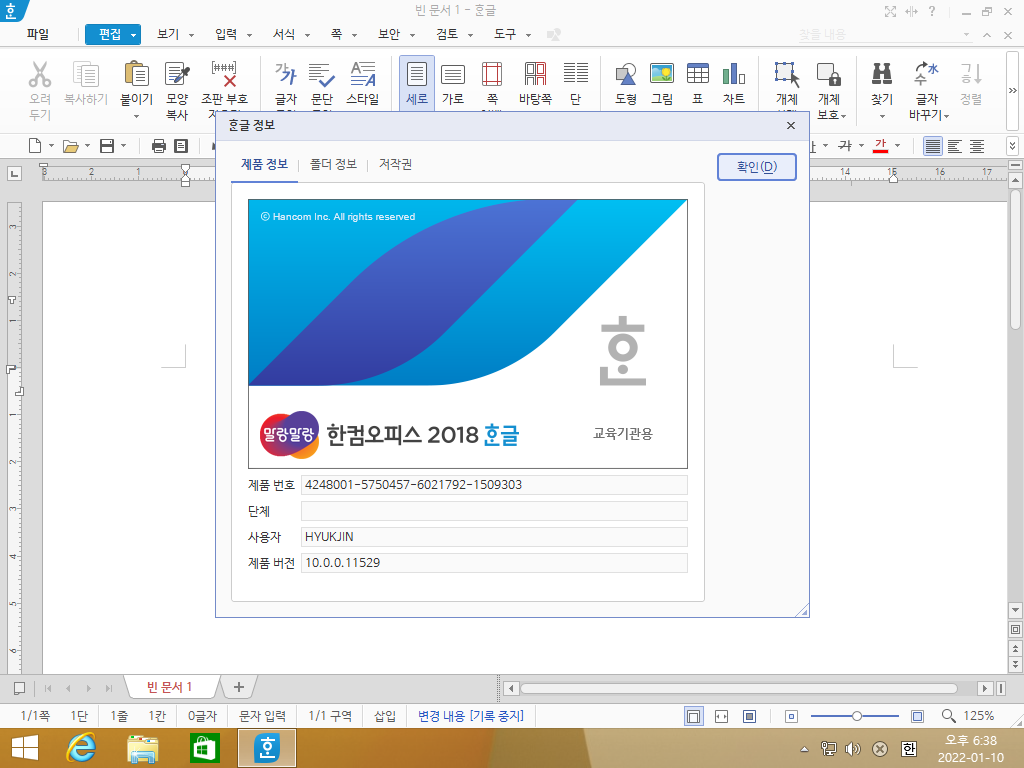Switch to 폴더 정보 tab in dialog

pyautogui.click(x=333, y=165)
